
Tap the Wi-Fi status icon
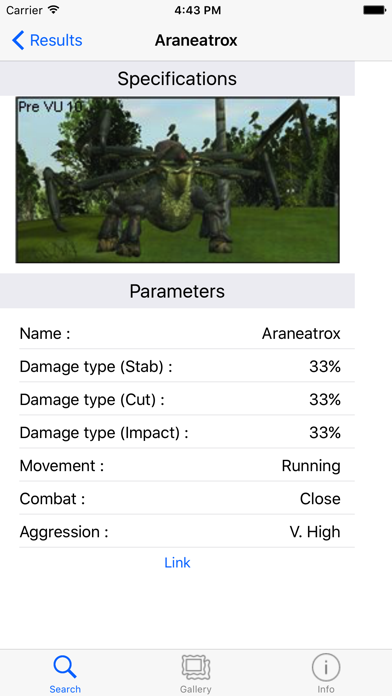[54, 10]
